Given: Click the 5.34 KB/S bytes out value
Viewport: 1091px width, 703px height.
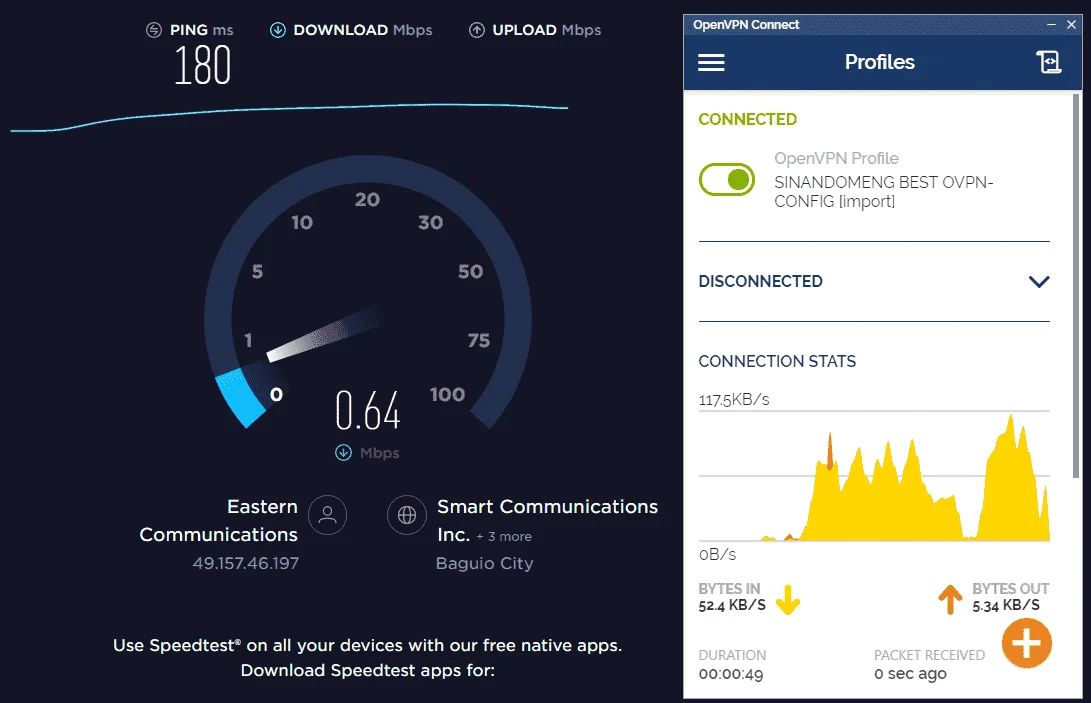Looking at the screenshot, I should click(x=1006, y=606).
